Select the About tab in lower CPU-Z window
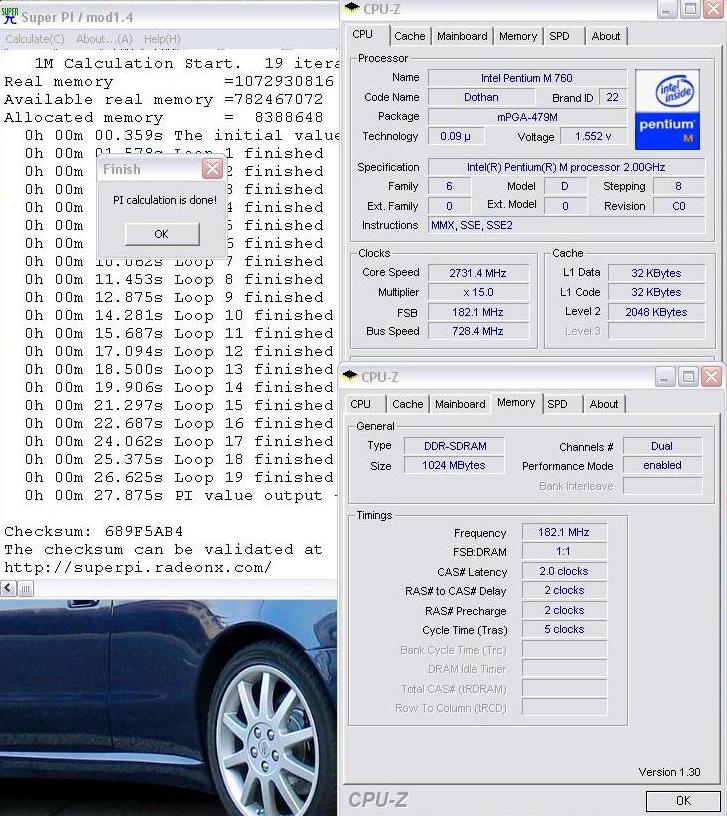The image size is (727, 816). pyautogui.click(x=604, y=404)
